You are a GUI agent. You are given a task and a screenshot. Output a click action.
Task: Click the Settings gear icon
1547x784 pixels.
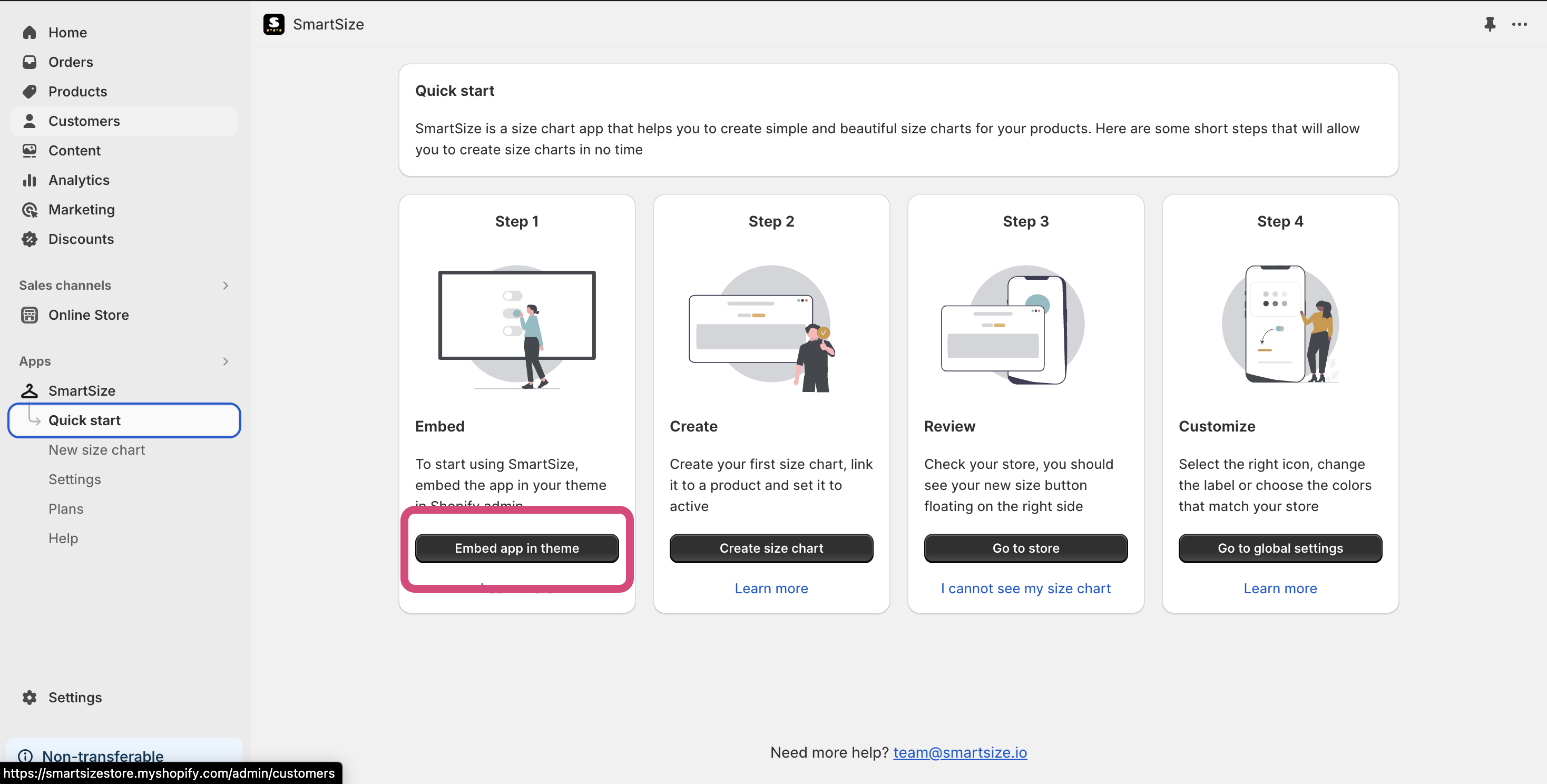tap(30, 697)
